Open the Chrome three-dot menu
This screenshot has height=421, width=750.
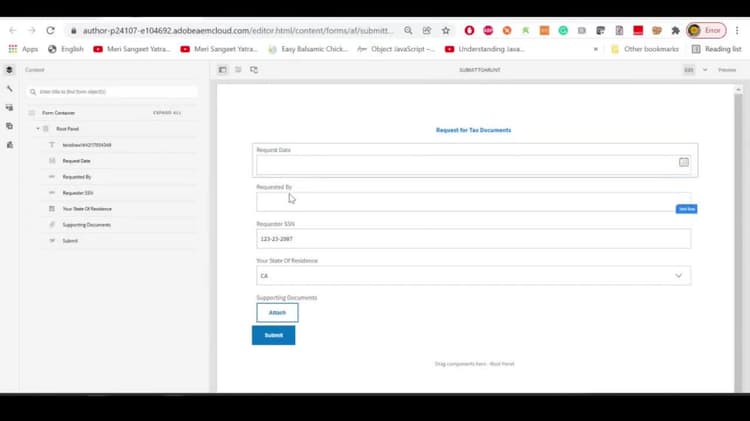pyautogui.click(x=737, y=31)
